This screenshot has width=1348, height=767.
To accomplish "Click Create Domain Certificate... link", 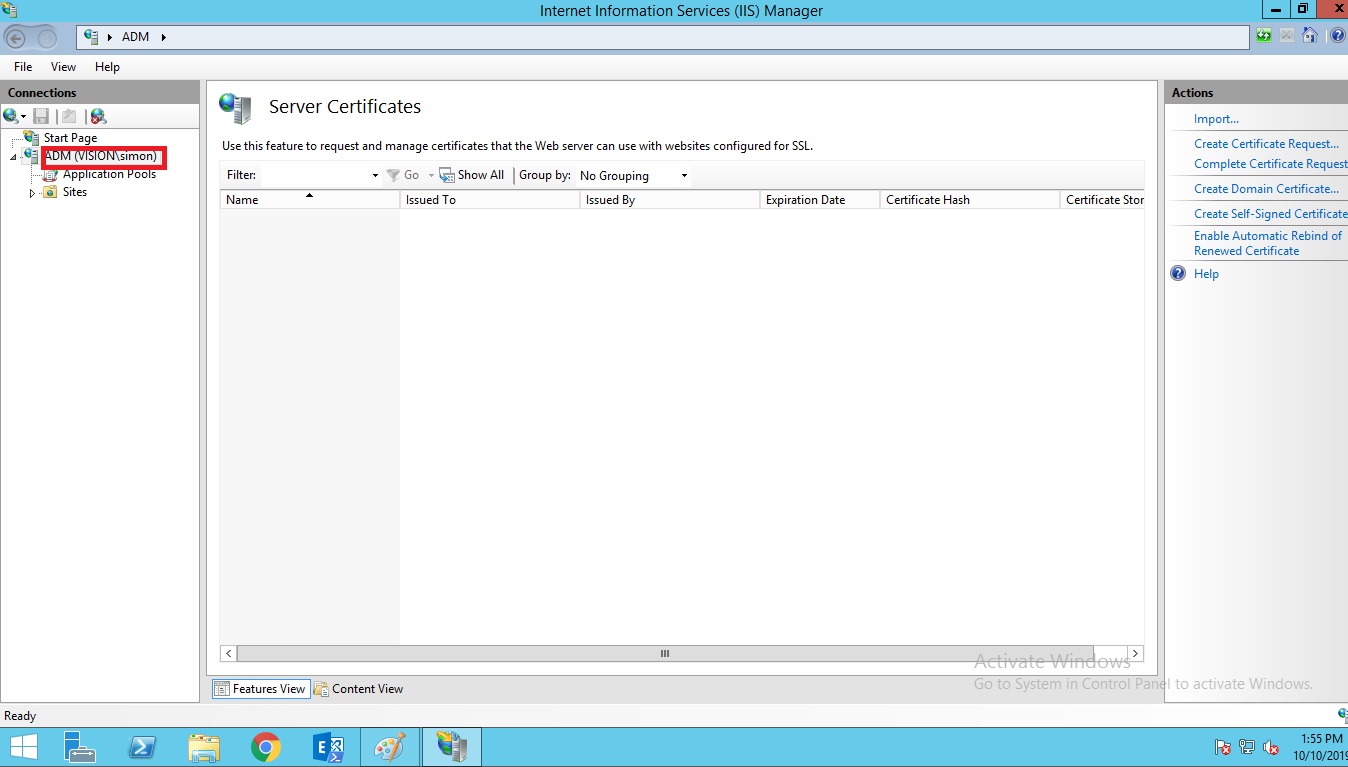I will click(x=1266, y=189).
